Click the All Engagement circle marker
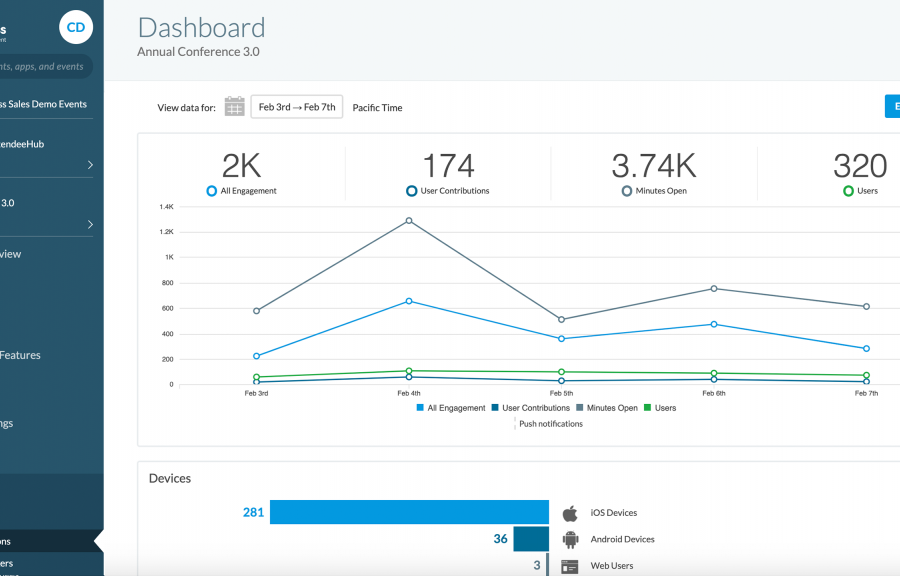 click(211, 191)
